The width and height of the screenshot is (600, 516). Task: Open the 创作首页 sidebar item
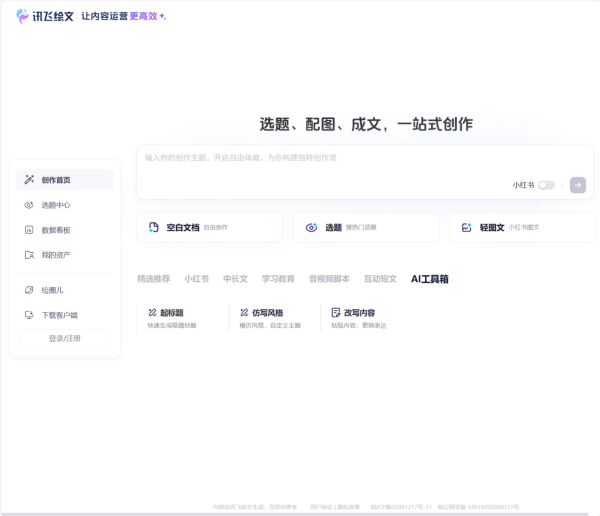pos(65,180)
